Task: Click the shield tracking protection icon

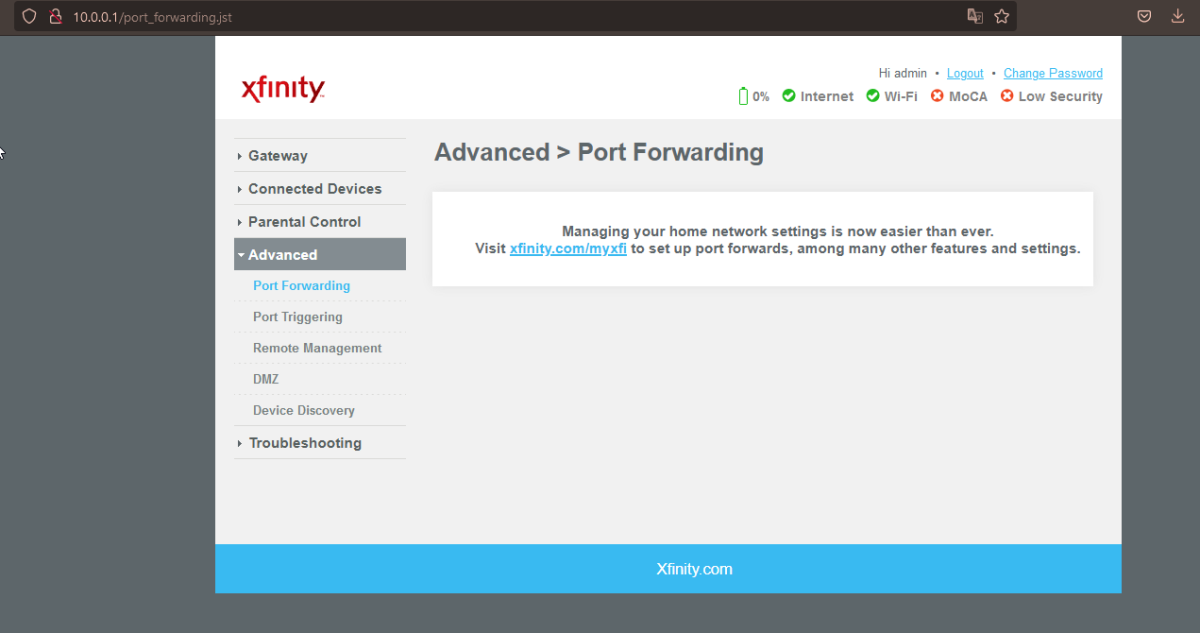Action: (x=29, y=17)
